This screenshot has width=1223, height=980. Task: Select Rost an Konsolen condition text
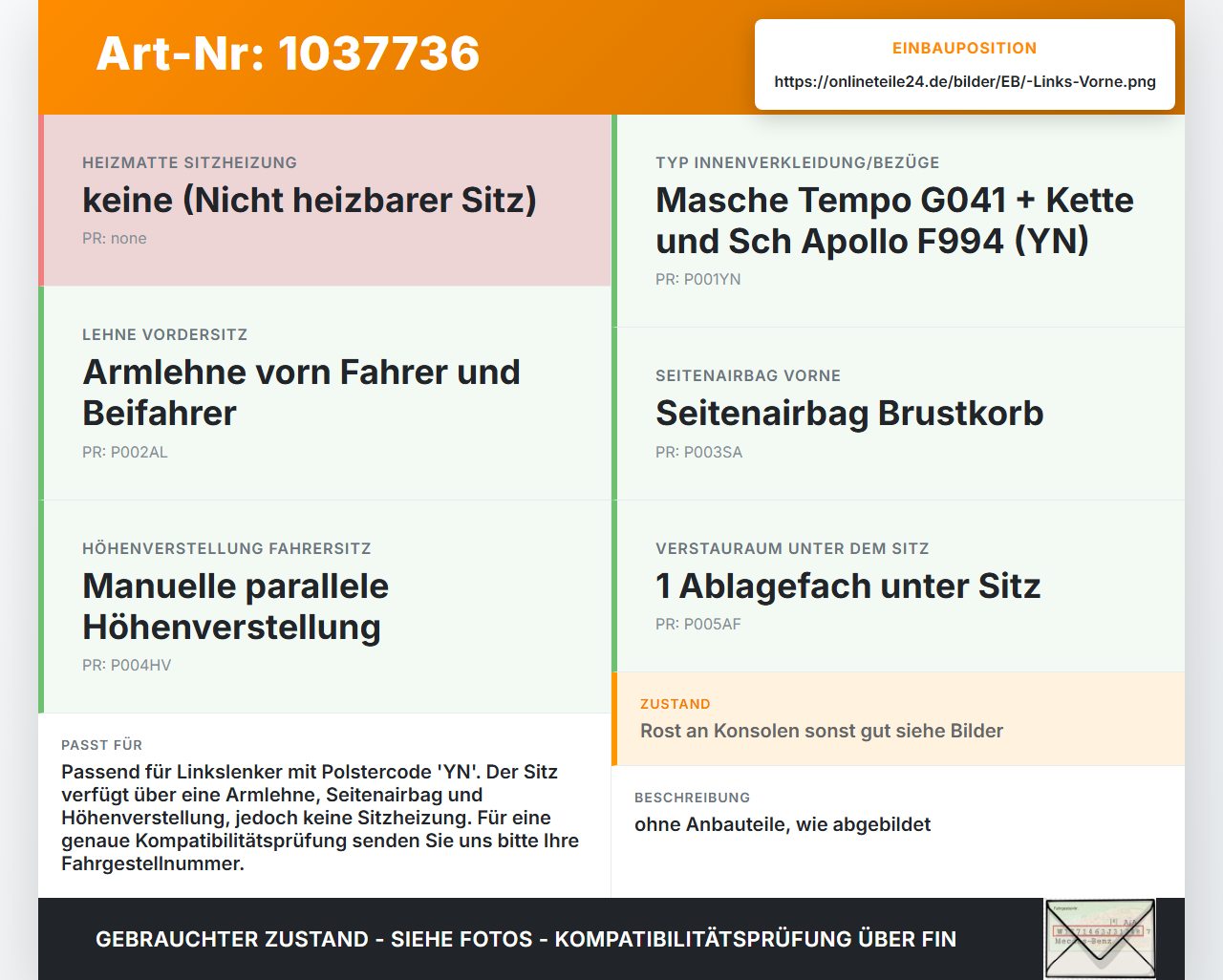(x=822, y=731)
